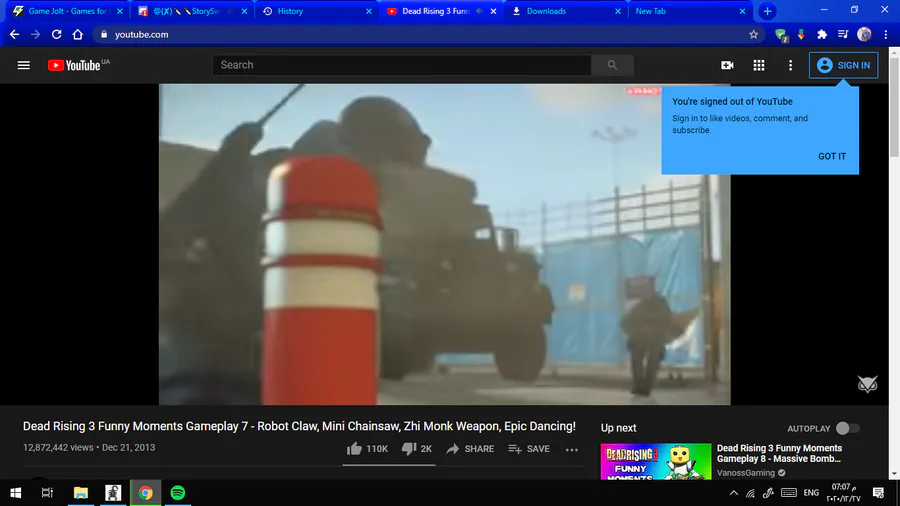Open Chrome from the taskbar

tap(145, 493)
